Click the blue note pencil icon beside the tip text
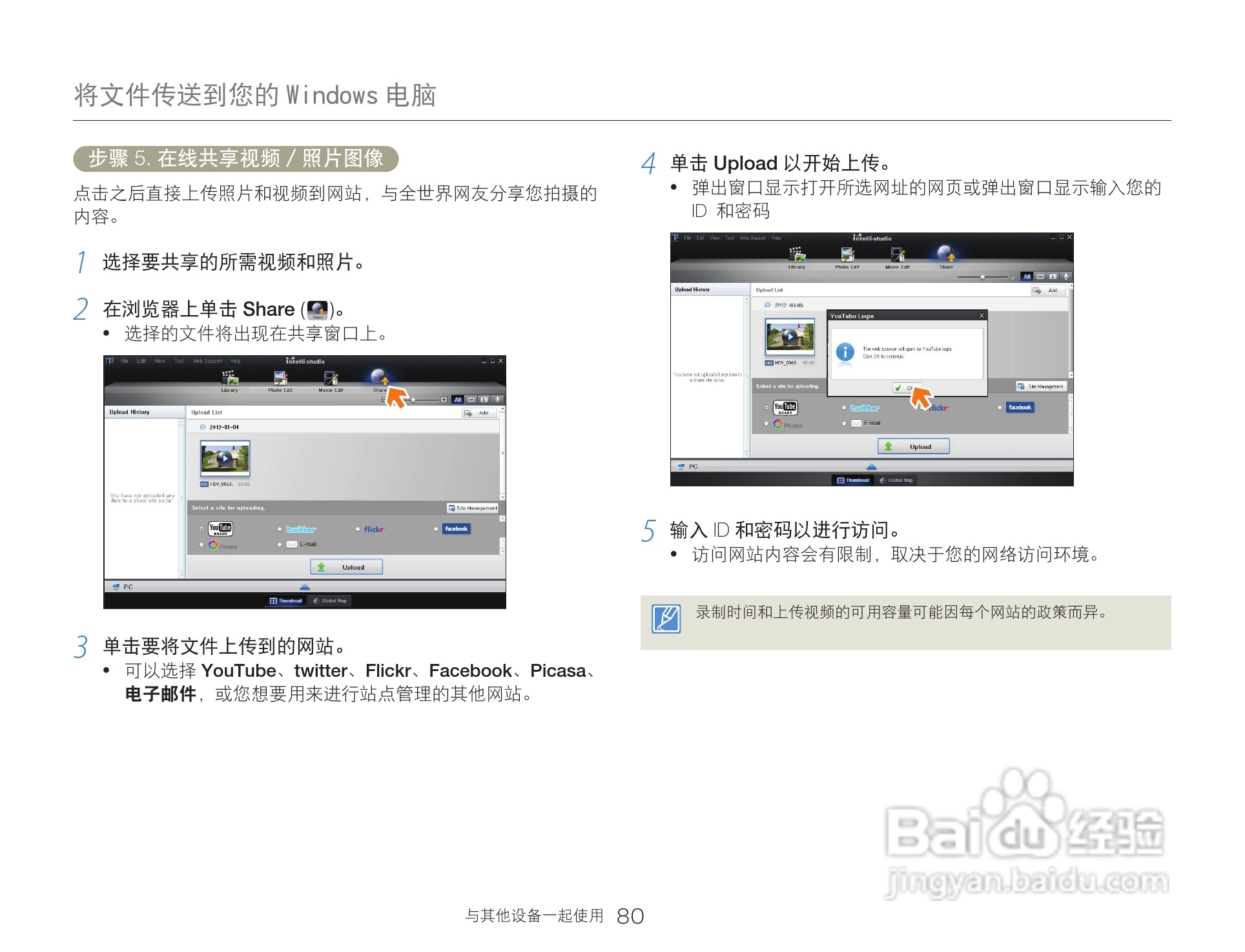Screen dimensions: 1245x952 tap(666, 619)
